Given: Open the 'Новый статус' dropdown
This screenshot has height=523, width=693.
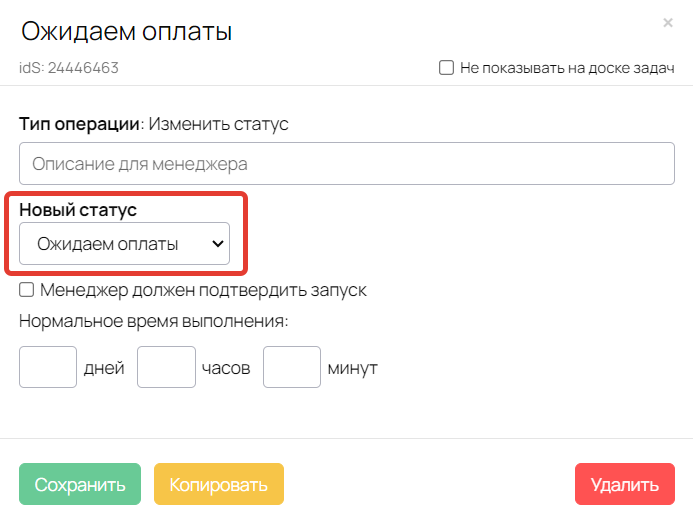Looking at the screenshot, I should click(124, 244).
